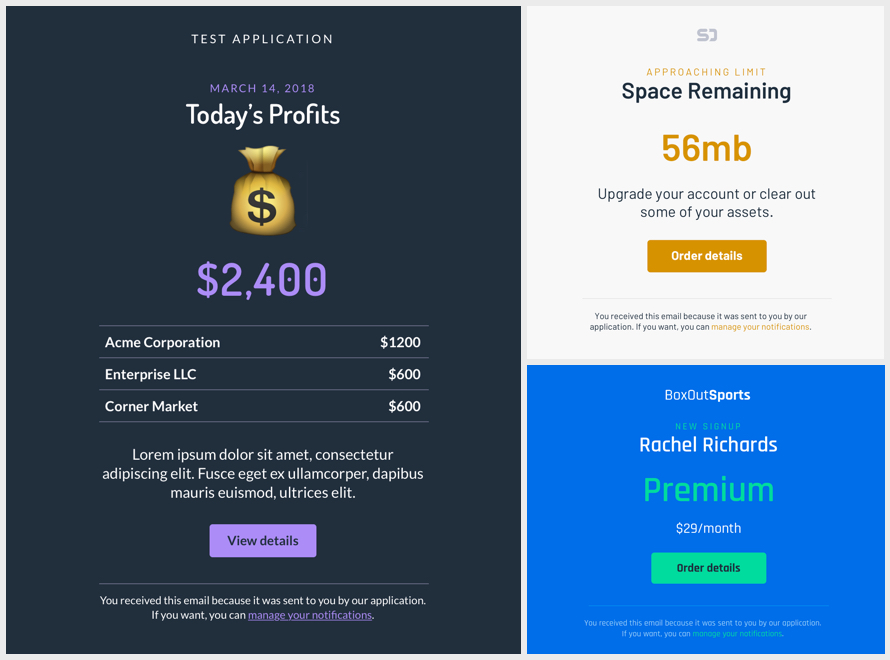This screenshot has width=890, height=660.
Task: Click the BoxOutSports logo
Action: click(707, 395)
